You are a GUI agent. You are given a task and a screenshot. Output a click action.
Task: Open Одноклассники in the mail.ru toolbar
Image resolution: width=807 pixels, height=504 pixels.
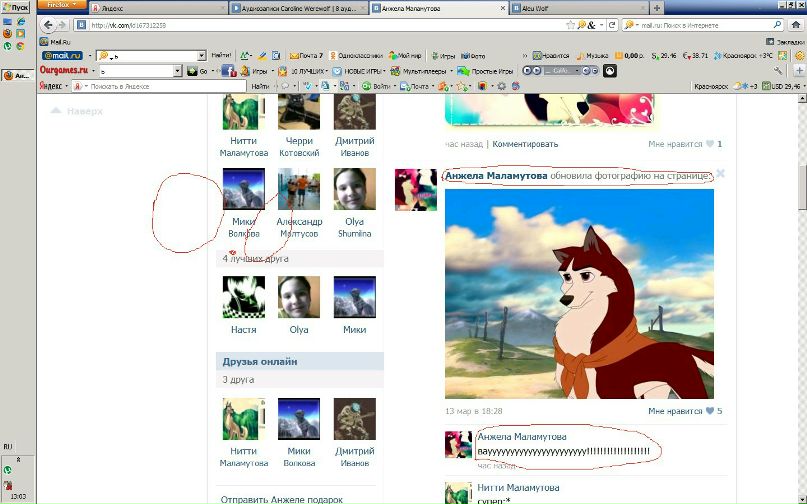click(356, 56)
